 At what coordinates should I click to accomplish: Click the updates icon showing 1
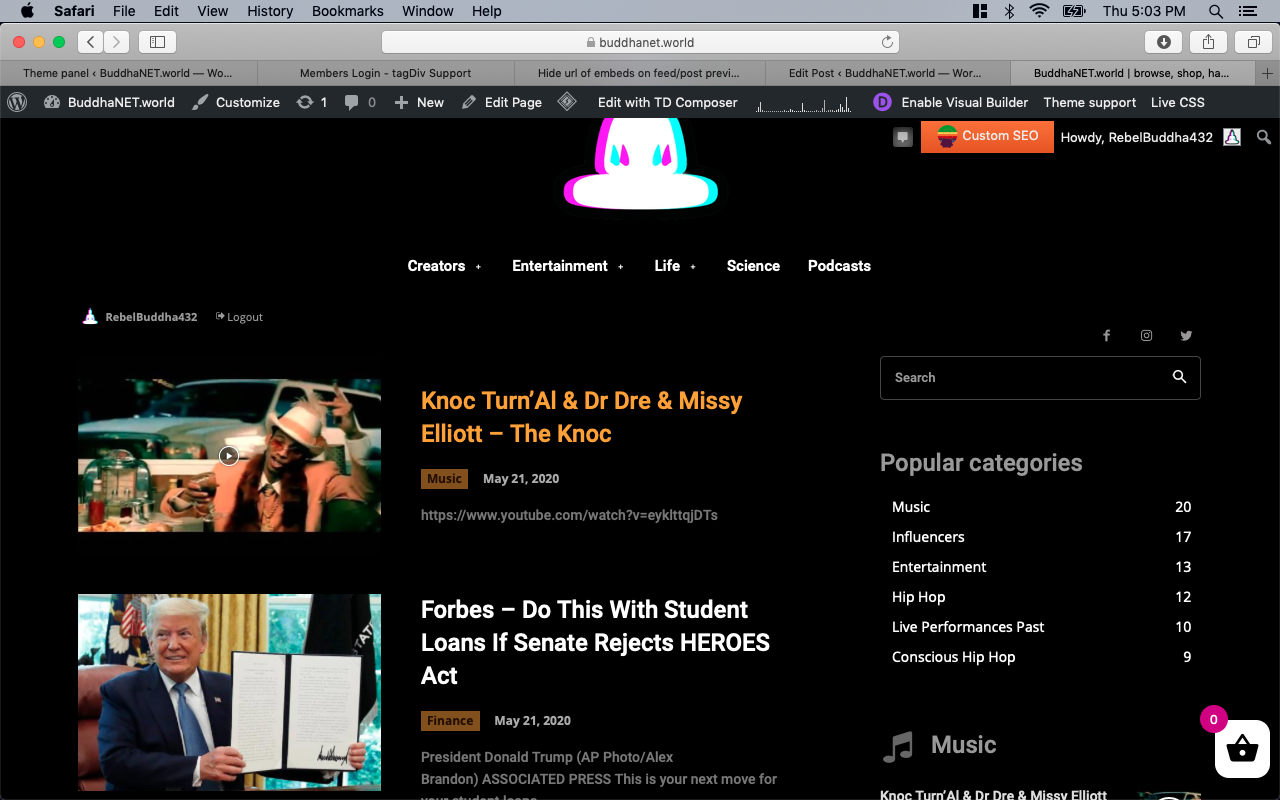pyautogui.click(x=312, y=102)
